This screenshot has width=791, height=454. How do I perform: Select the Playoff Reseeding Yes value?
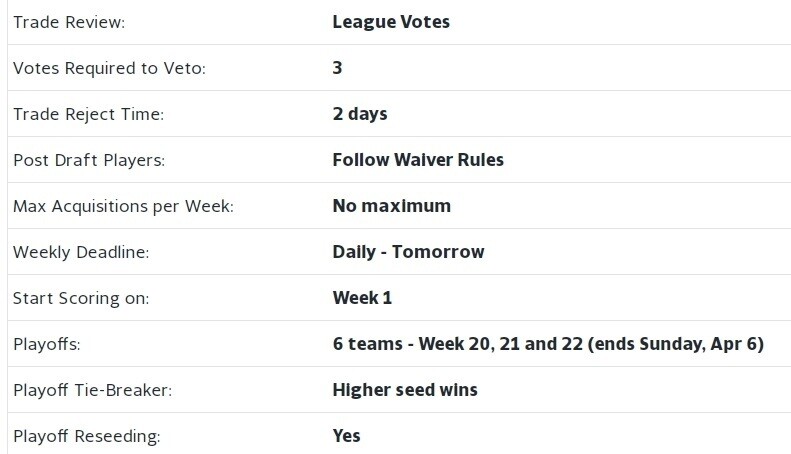pyautogui.click(x=347, y=436)
